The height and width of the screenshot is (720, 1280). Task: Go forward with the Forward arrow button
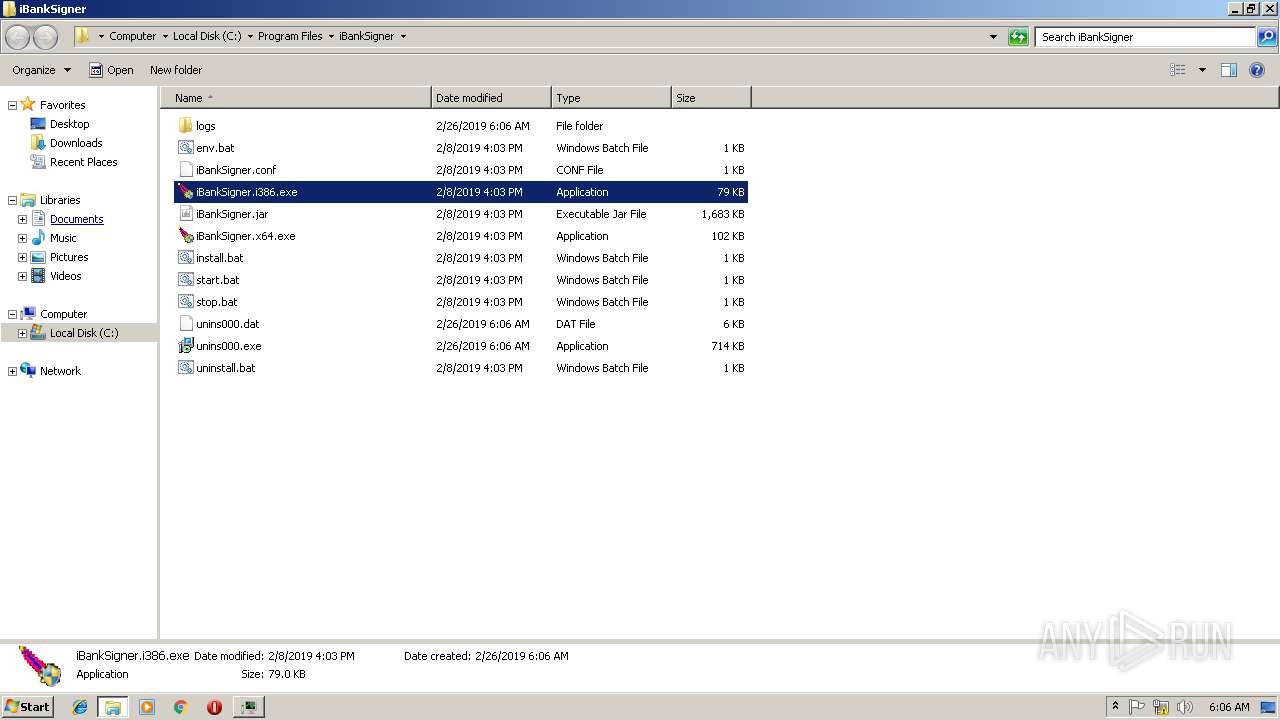45,37
